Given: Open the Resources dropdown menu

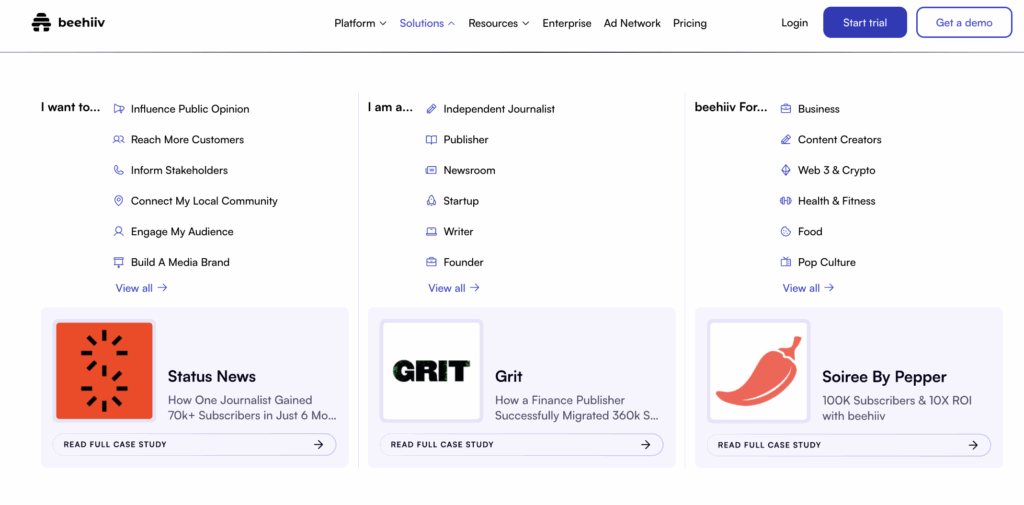Looking at the screenshot, I should pyautogui.click(x=499, y=23).
